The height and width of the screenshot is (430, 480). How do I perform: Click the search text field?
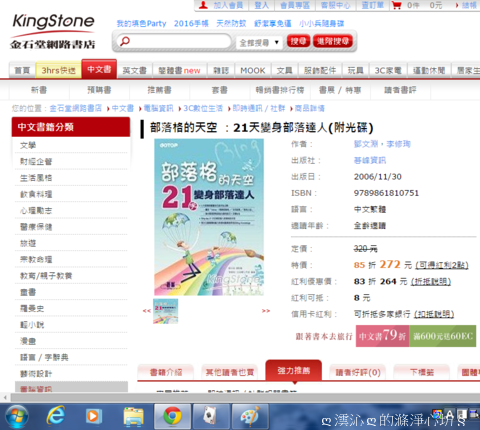click(173, 42)
